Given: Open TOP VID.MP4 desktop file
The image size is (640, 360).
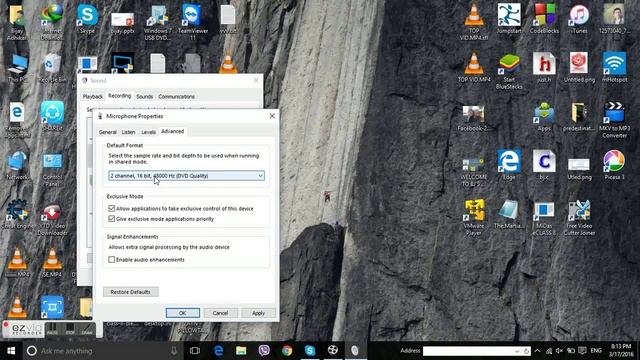Looking at the screenshot, I should tap(474, 67).
